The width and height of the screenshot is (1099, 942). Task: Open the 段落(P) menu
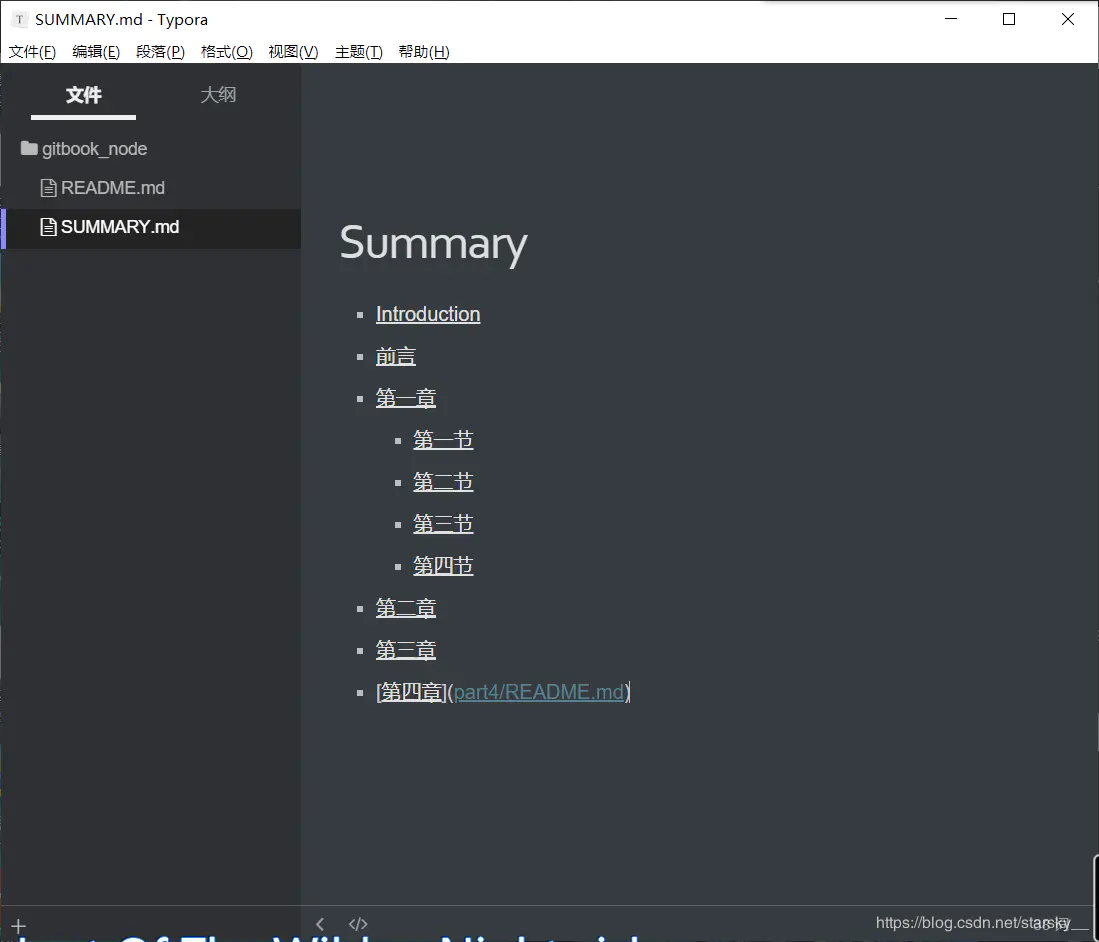(161, 52)
